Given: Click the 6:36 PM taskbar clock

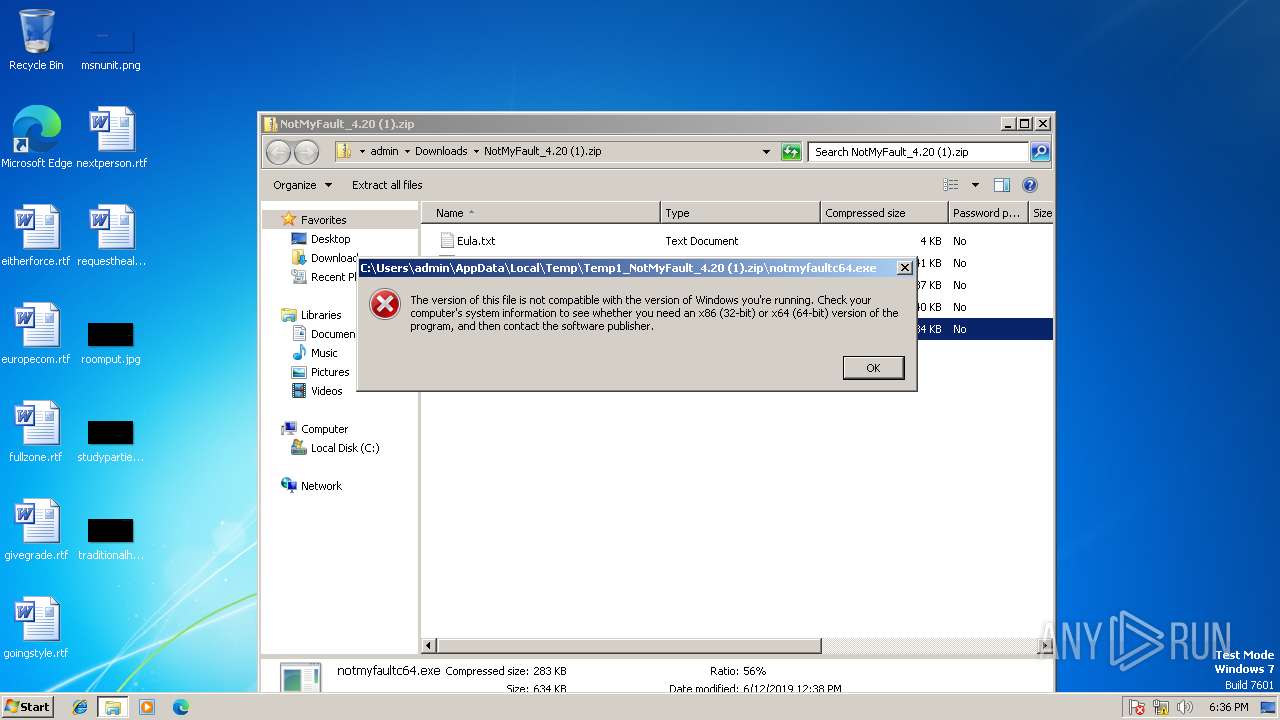Looking at the screenshot, I should tap(1228, 707).
